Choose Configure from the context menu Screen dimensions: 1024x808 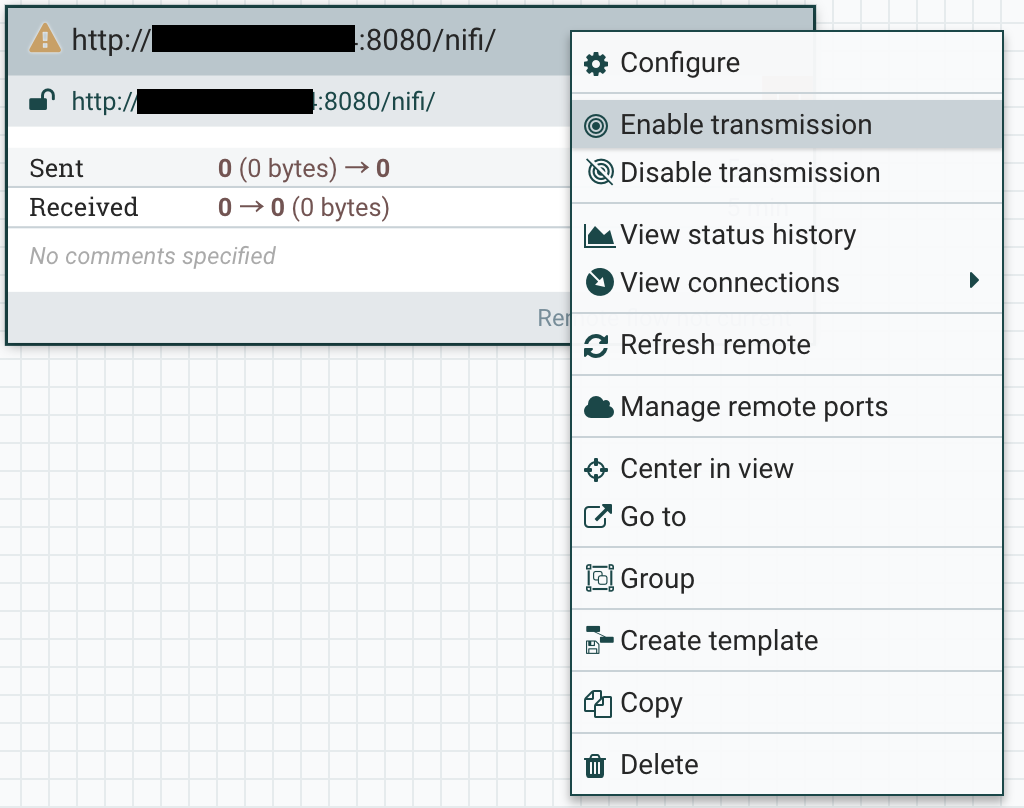point(787,63)
